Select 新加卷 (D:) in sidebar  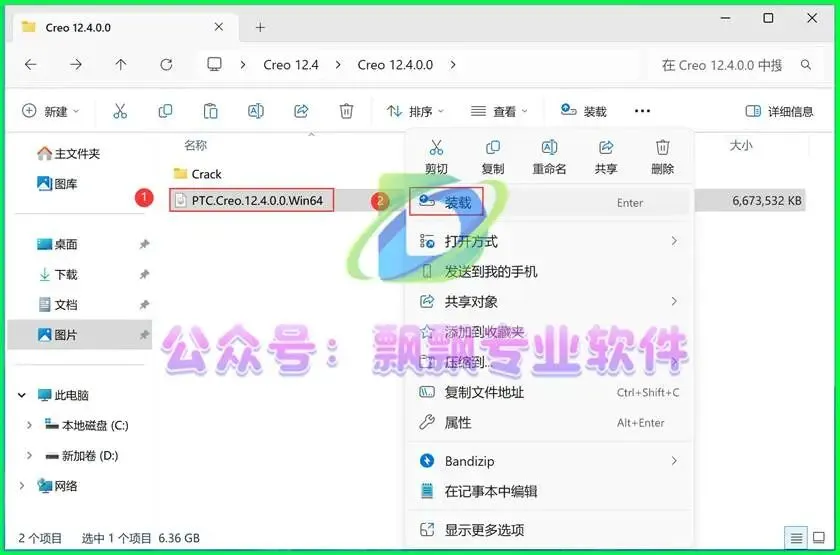pyautogui.click(x=82, y=456)
